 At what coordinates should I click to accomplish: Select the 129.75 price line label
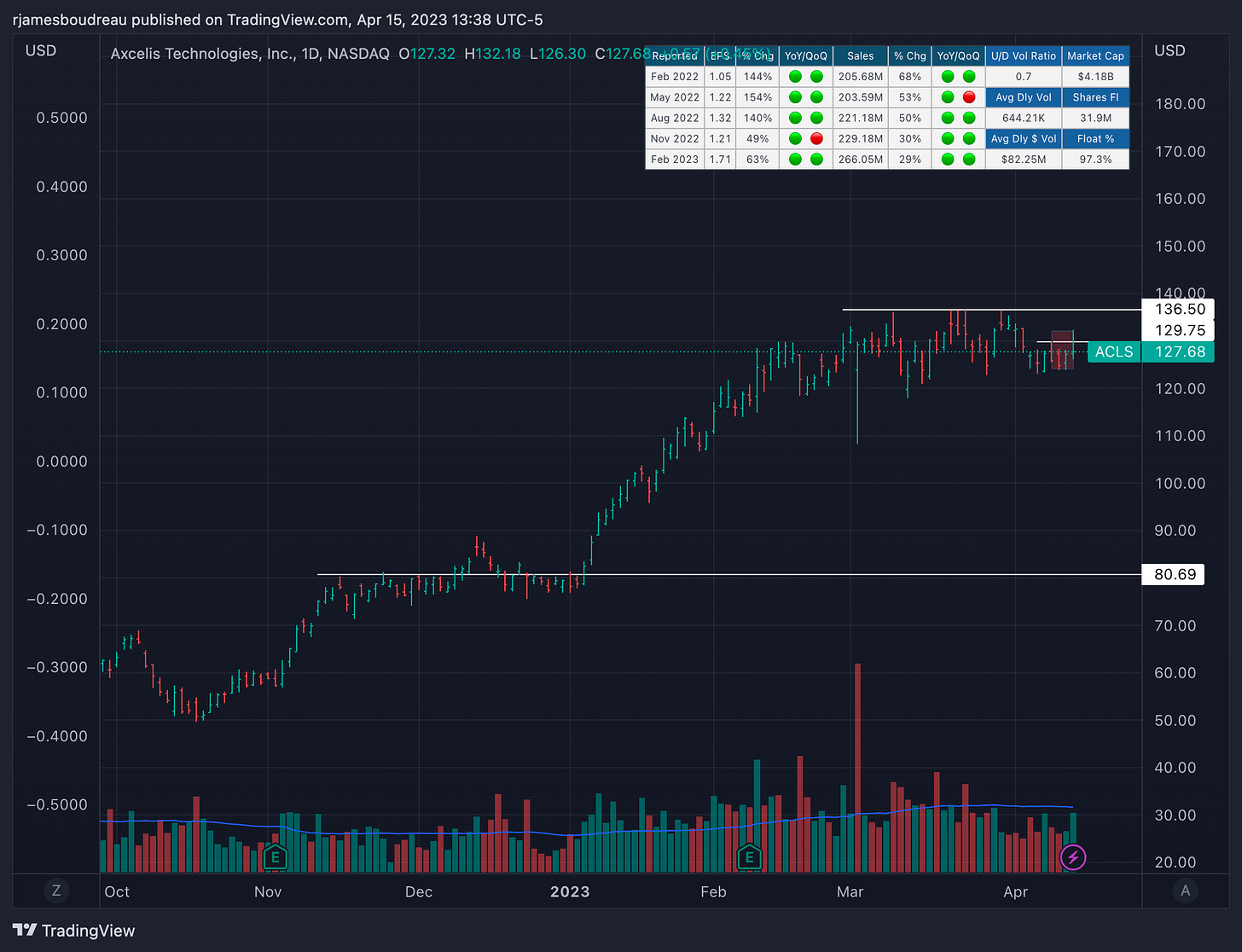point(1178,331)
